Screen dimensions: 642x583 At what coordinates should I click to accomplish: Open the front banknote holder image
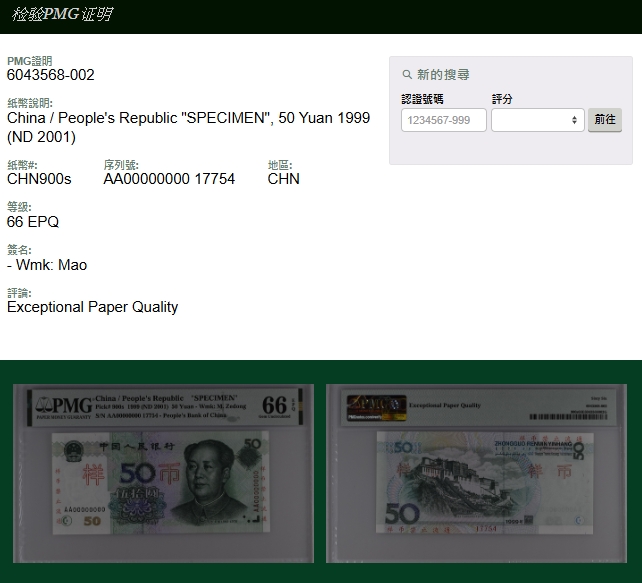(x=163, y=472)
